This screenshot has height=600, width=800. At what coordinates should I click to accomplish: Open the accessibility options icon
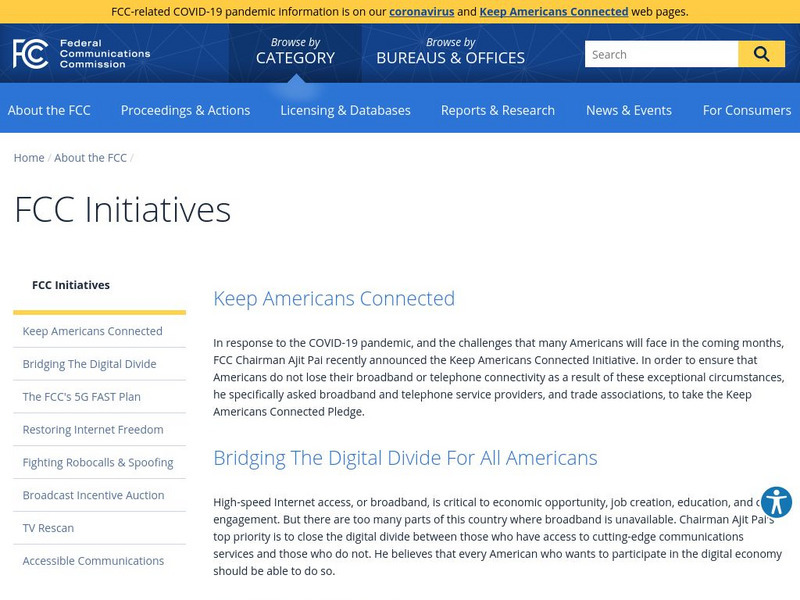coord(776,502)
